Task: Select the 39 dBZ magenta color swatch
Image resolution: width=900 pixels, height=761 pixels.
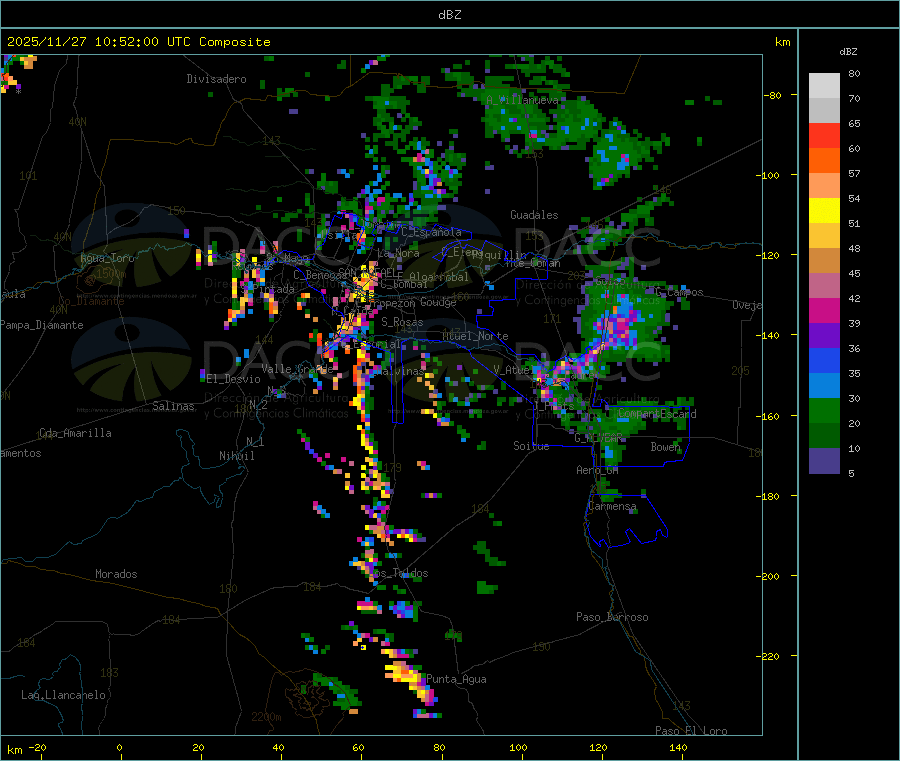Action: click(824, 310)
